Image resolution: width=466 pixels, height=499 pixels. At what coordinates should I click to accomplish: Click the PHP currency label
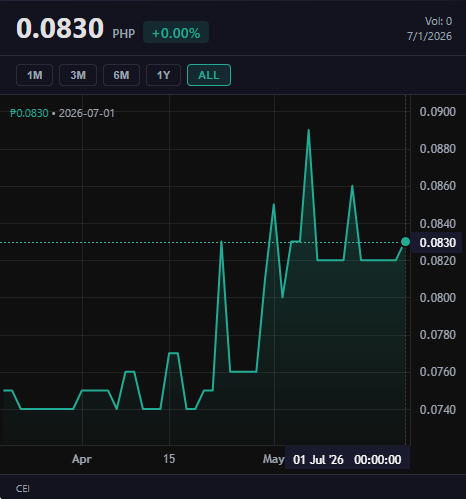click(124, 34)
